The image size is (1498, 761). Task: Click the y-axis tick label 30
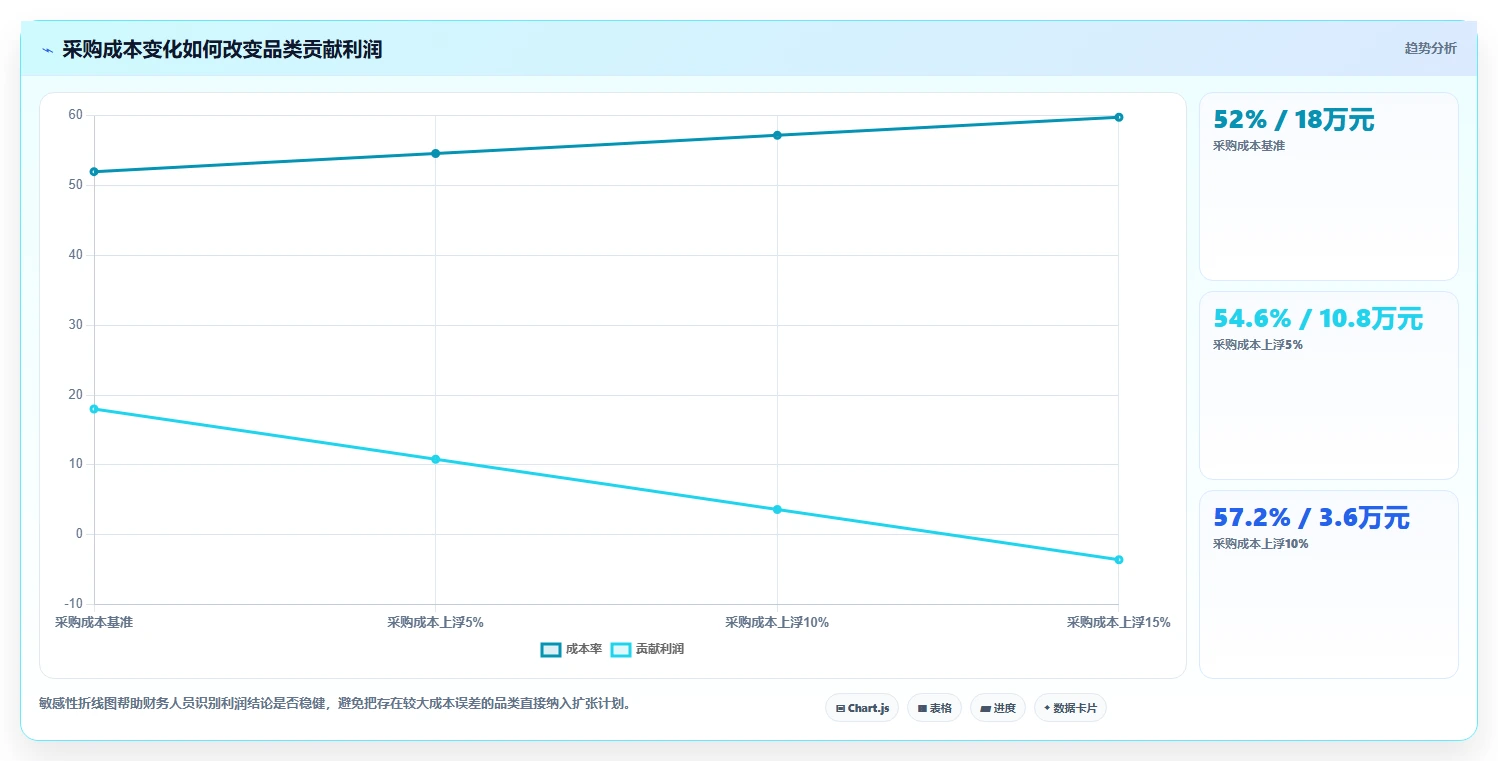pyautogui.click(x=76, y=325)
